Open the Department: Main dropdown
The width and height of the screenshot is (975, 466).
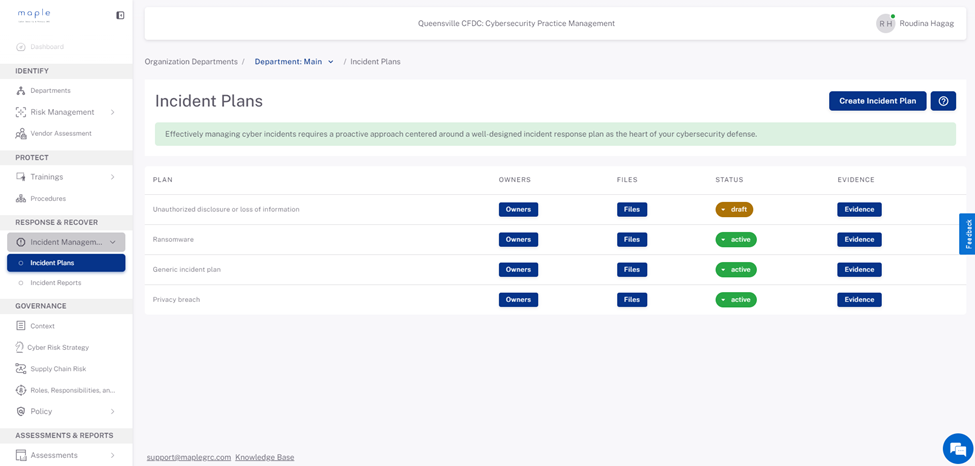click(x=294, y=62)
